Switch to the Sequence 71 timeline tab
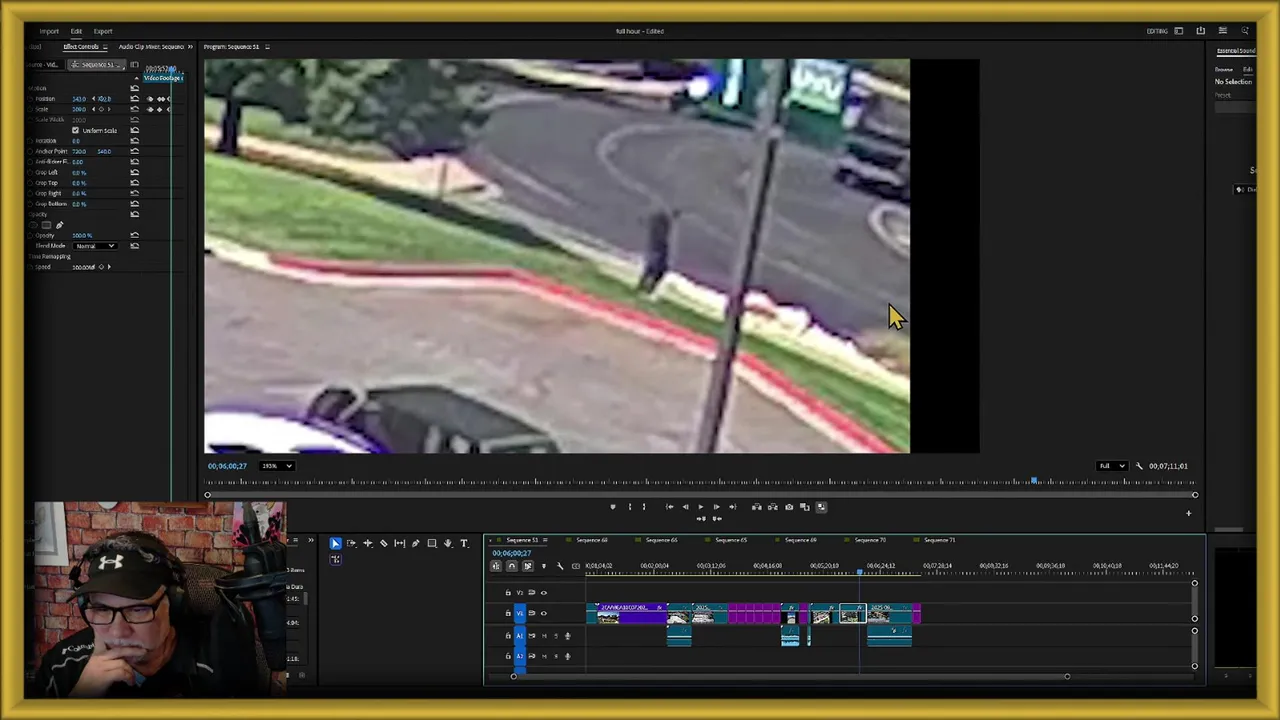 [939, 540]
